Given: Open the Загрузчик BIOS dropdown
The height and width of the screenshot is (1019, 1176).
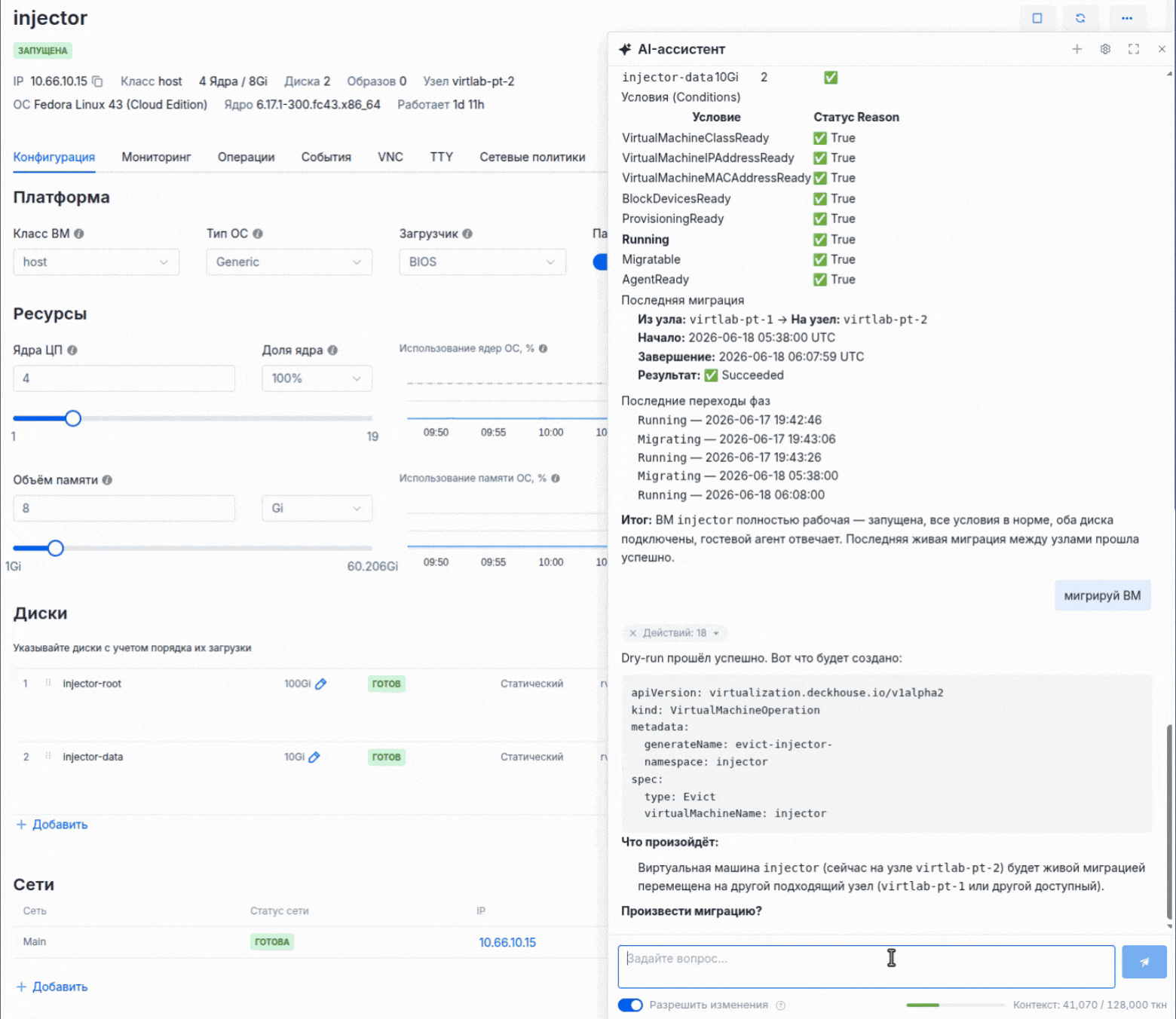Looking at the screenshot, I should 482,262.
